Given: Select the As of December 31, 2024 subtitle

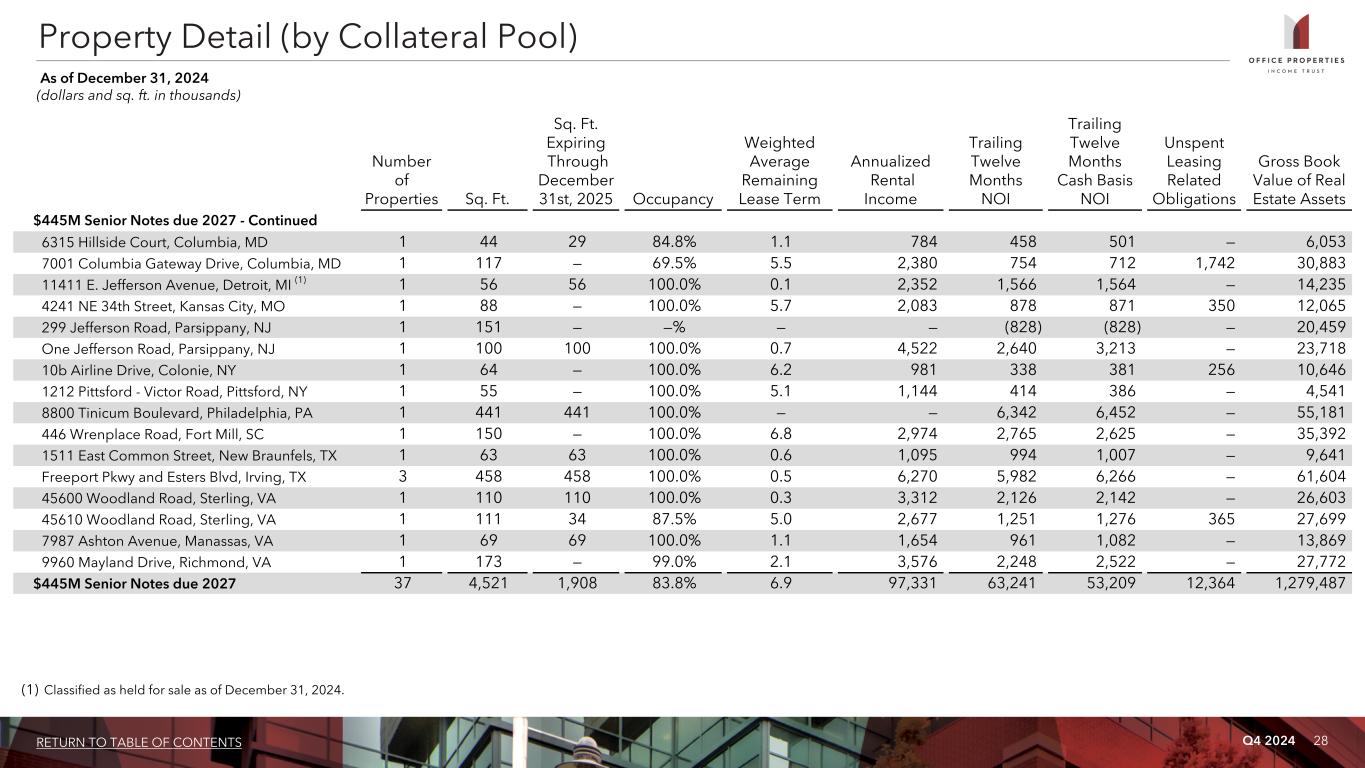Looking at the screenshot, I should tap(123, 78).
